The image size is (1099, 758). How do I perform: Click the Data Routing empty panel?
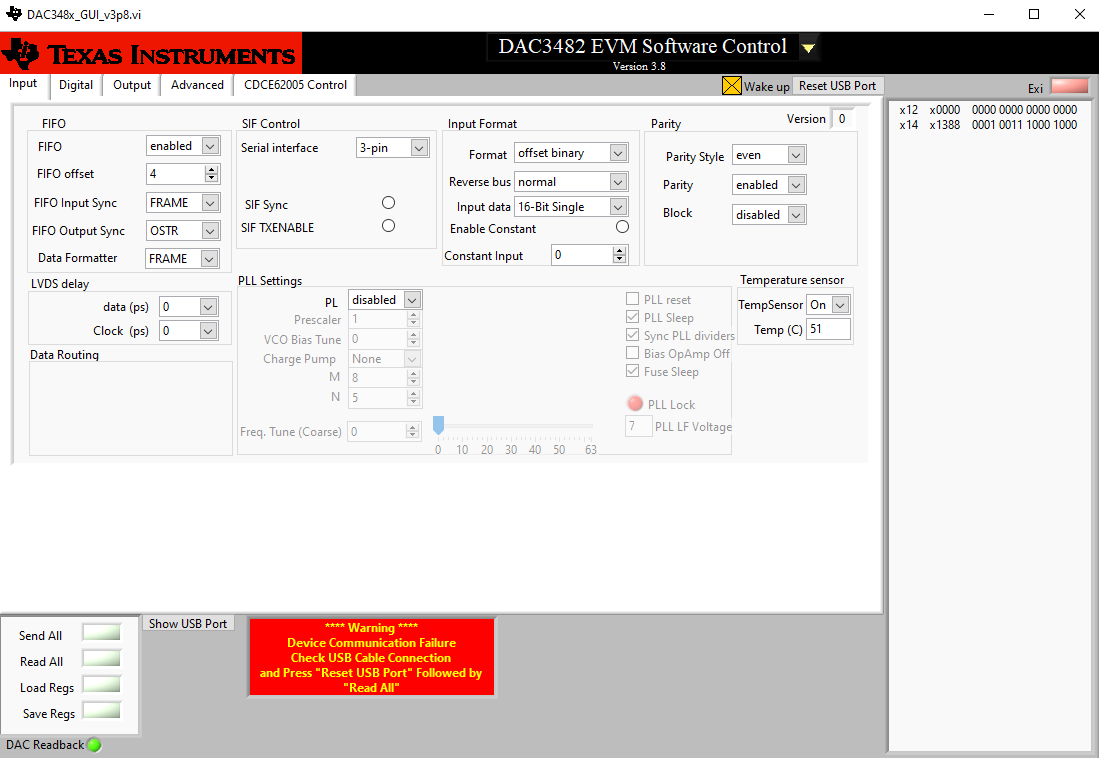point(130,408)
